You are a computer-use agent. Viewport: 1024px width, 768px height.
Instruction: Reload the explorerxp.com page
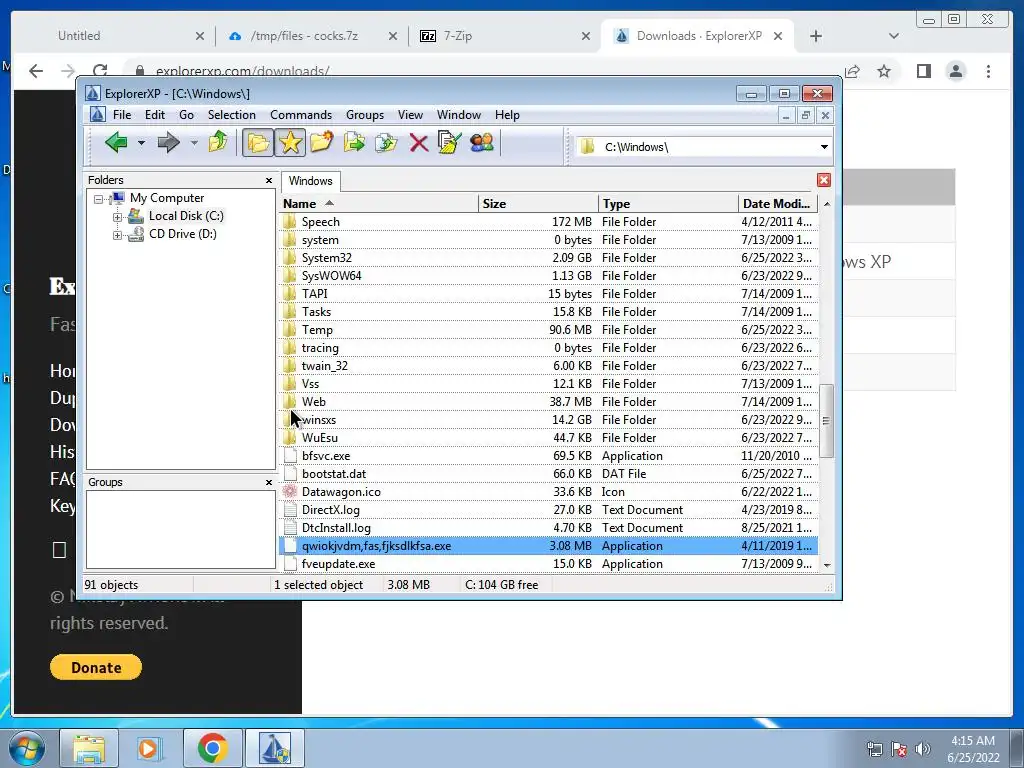click(100, 71)
